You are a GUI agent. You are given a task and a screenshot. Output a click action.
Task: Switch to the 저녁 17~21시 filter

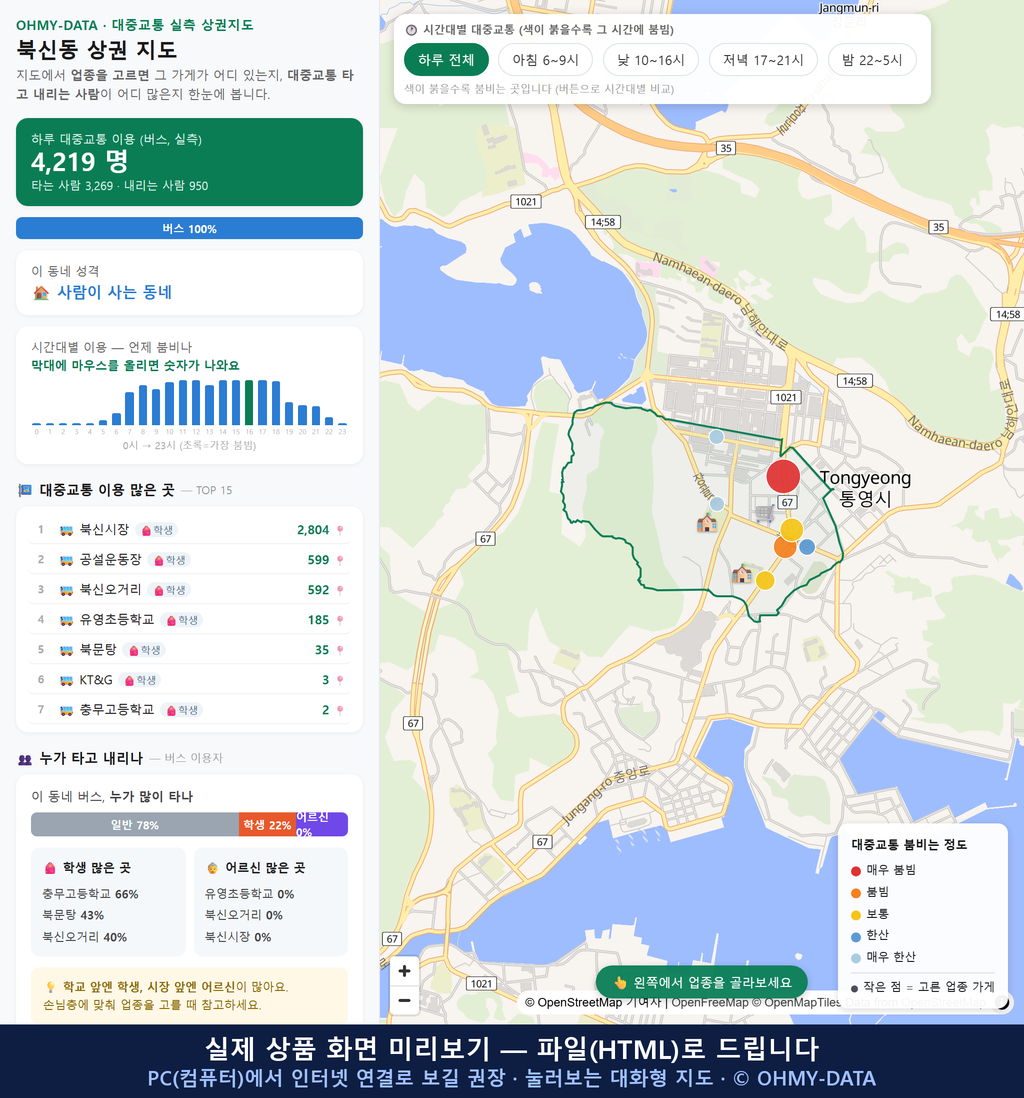(x=763, y=60)
